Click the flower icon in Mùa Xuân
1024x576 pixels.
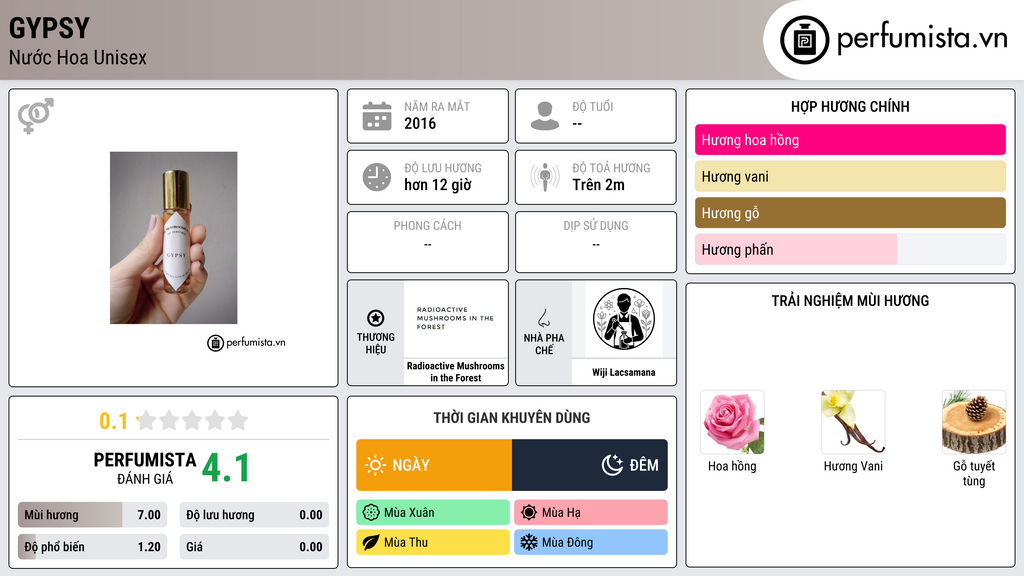tap(370, 513)
